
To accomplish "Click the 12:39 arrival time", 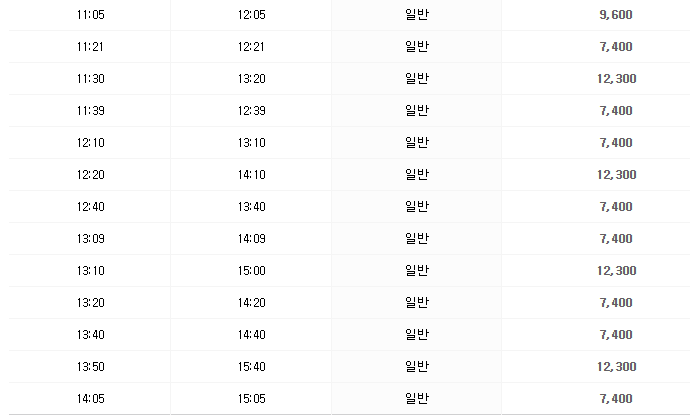I will click(252, 111).
